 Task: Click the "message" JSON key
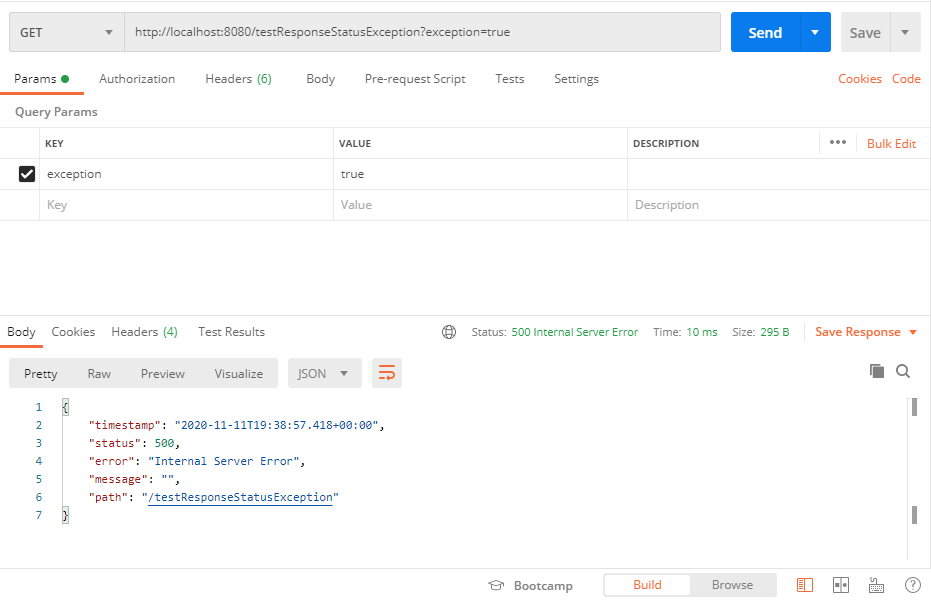pos(118,479)
